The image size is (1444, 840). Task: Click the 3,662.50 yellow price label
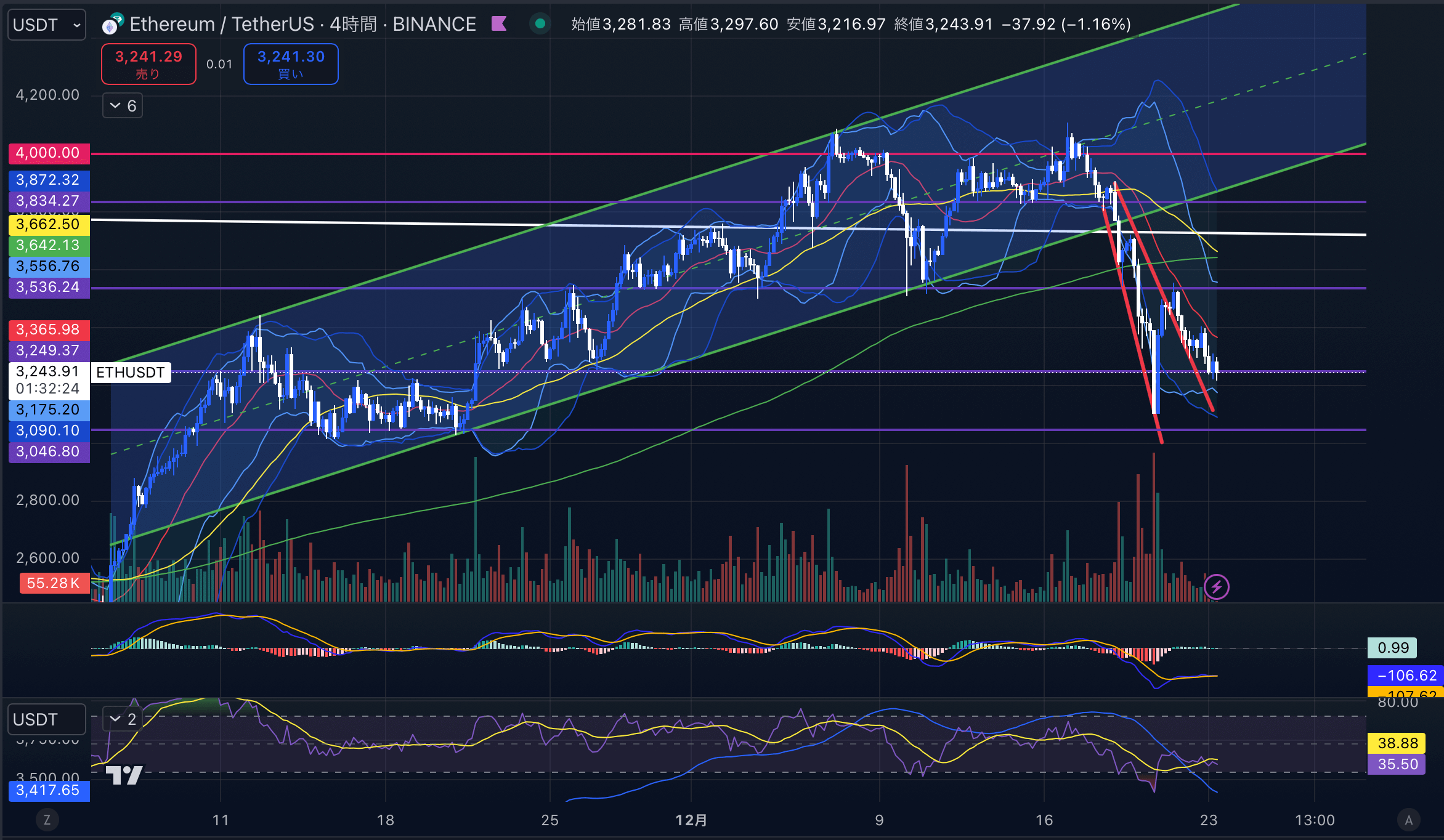click(x=49, y=224)
